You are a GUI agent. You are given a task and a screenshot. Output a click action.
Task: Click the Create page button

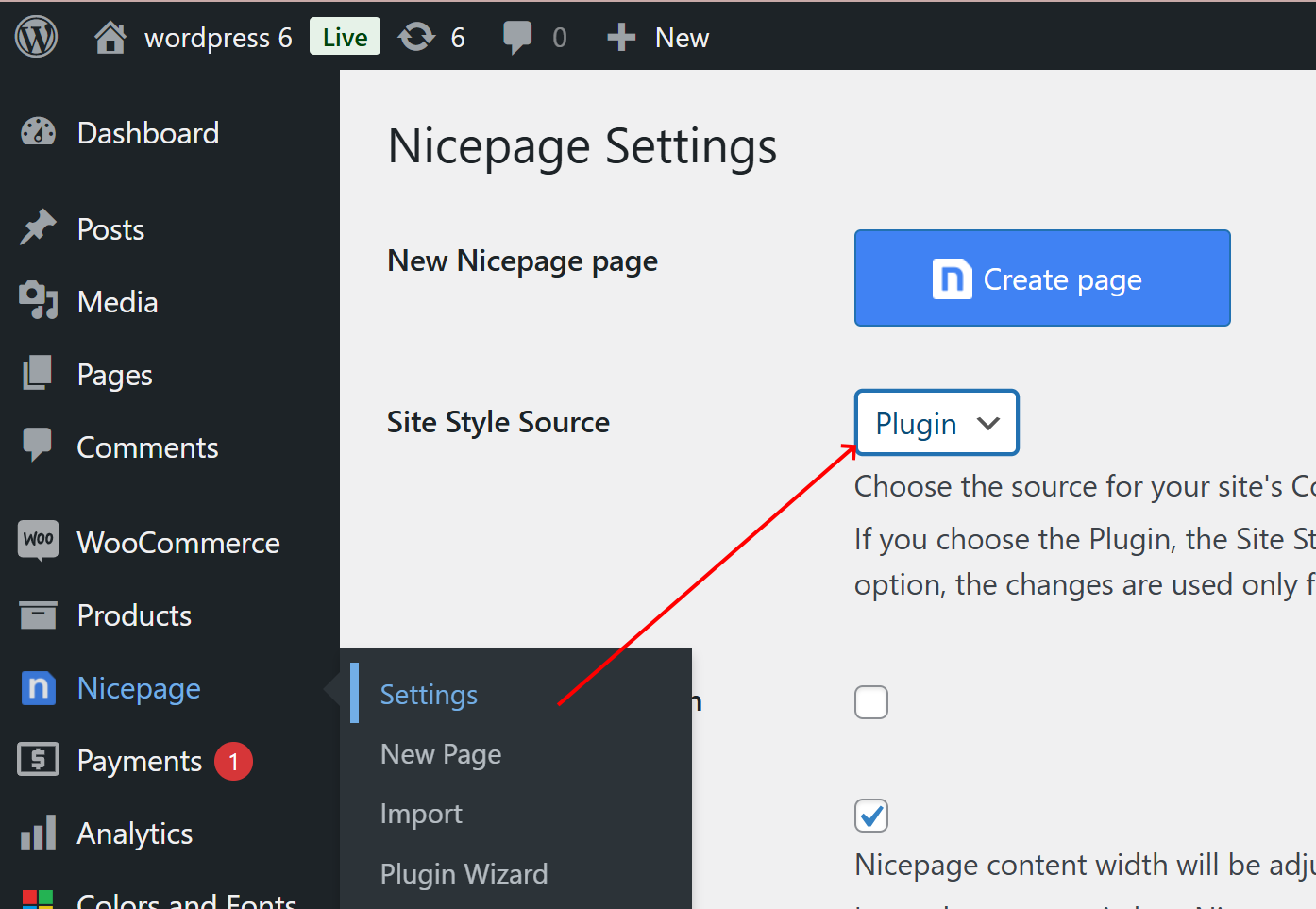1042,278
